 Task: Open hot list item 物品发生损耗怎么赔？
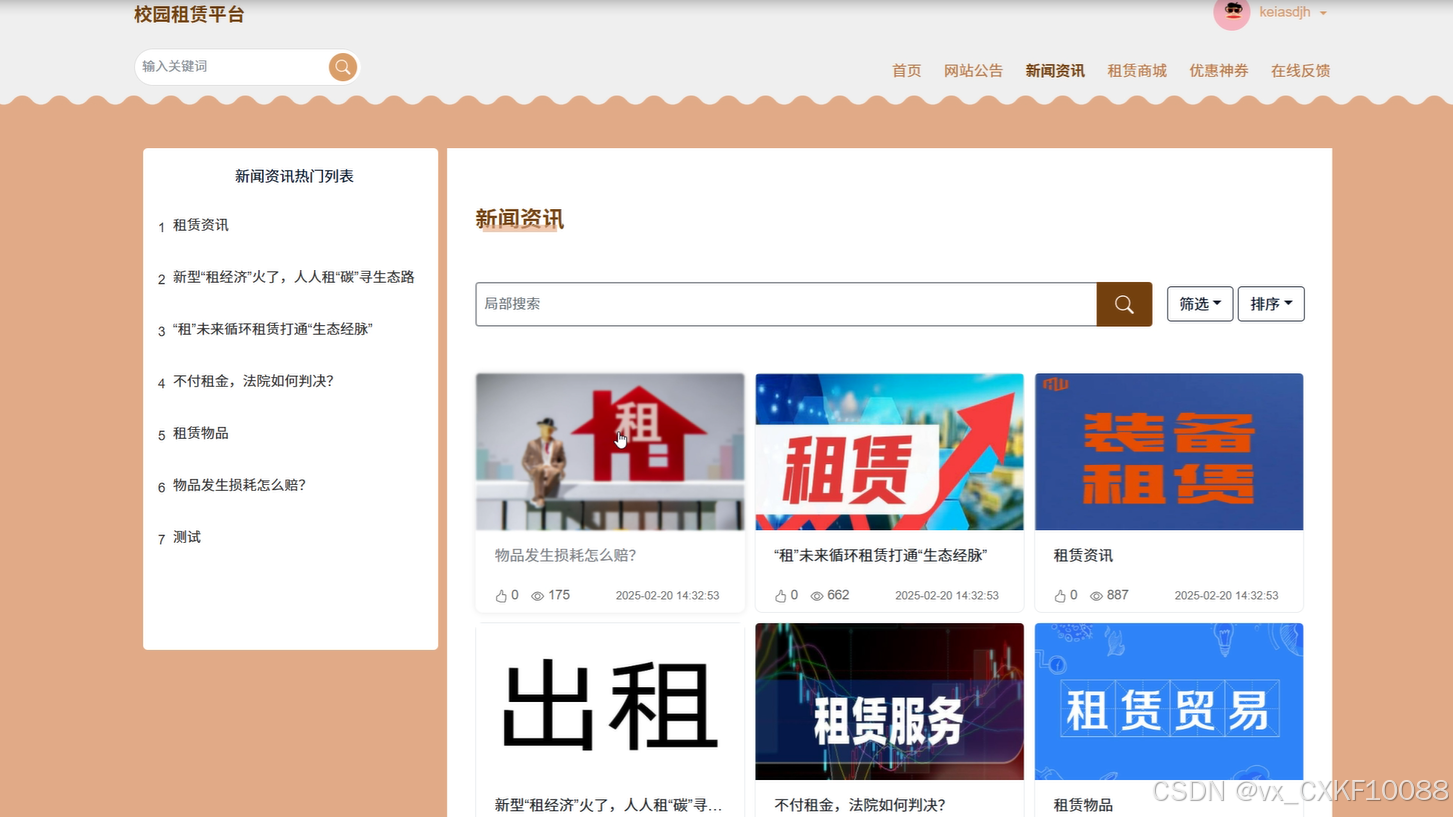click(239, 485)
